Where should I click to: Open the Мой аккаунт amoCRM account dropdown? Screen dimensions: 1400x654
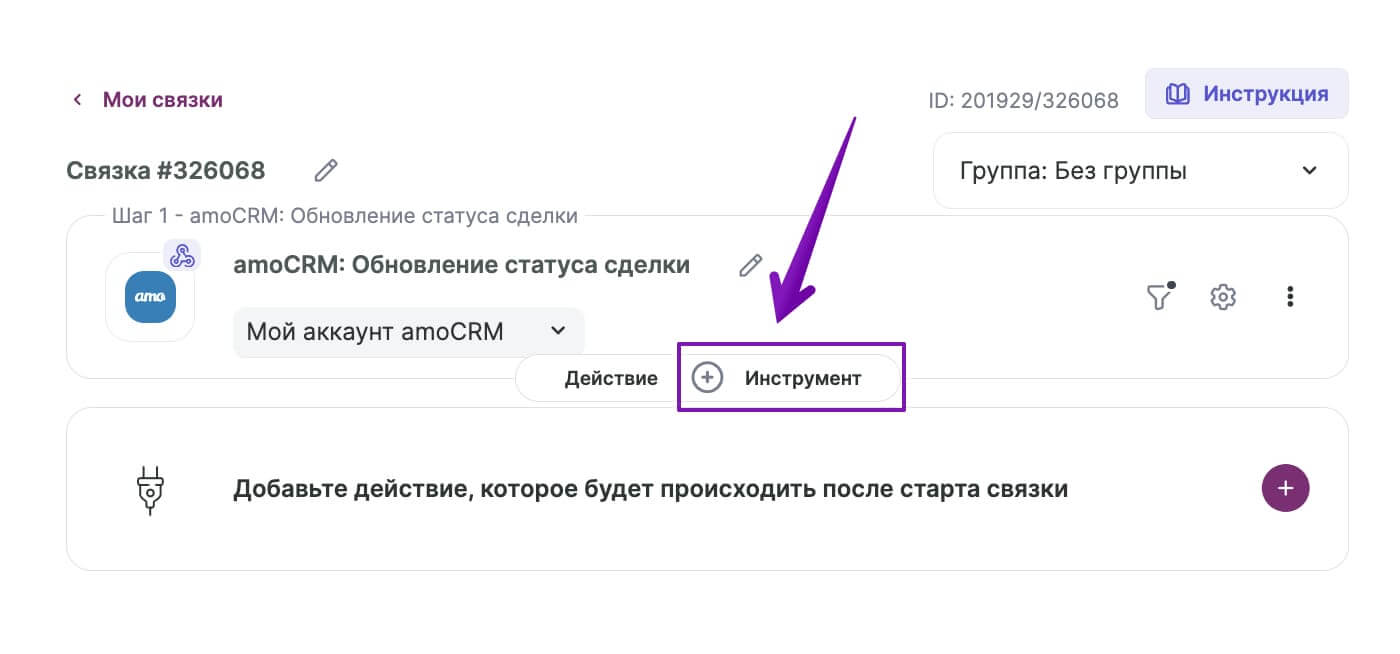click(408, 331)
